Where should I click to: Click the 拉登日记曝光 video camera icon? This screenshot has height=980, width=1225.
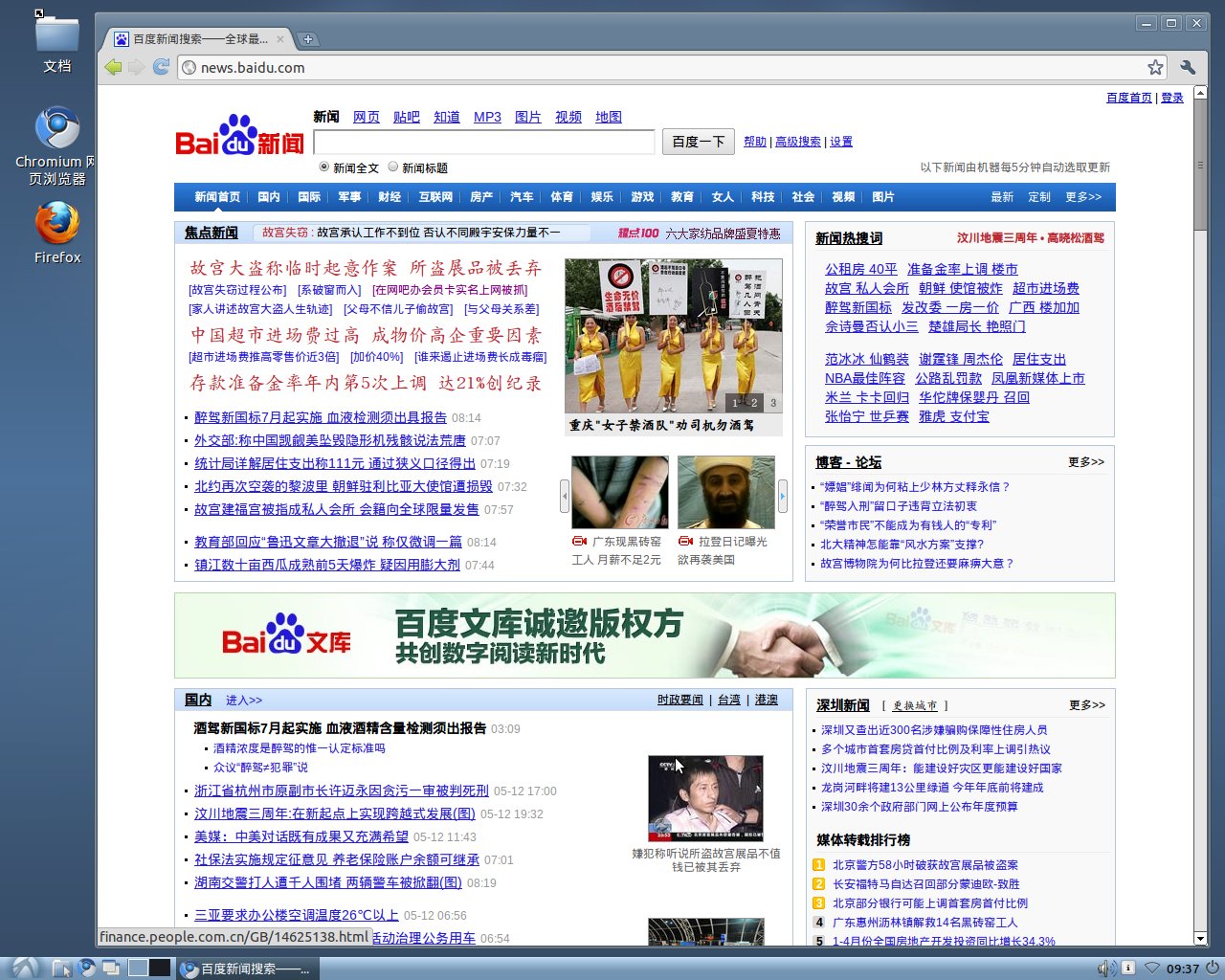(685, 542)
